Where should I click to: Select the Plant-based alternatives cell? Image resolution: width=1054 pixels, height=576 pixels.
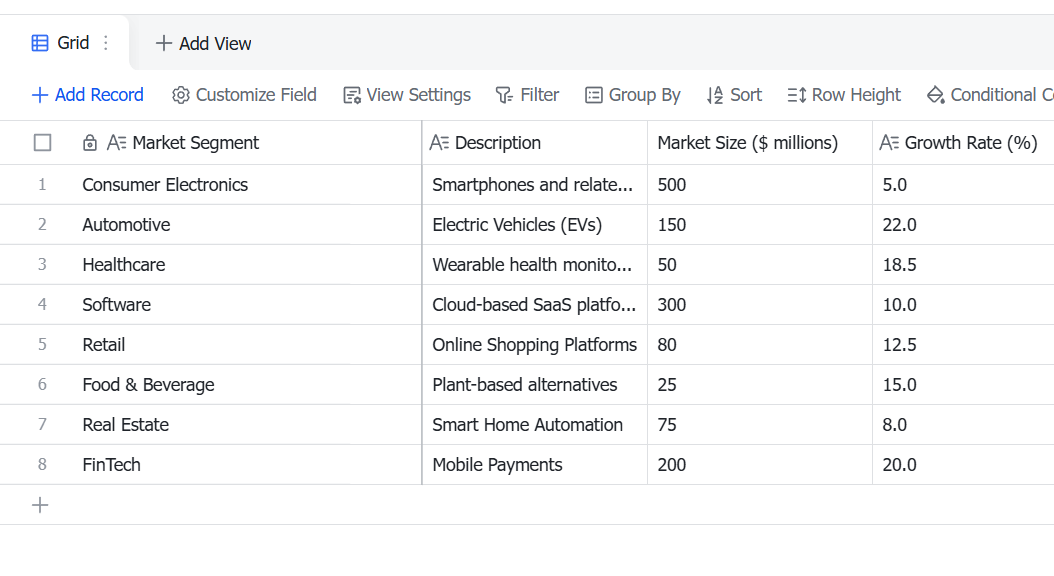535,384
